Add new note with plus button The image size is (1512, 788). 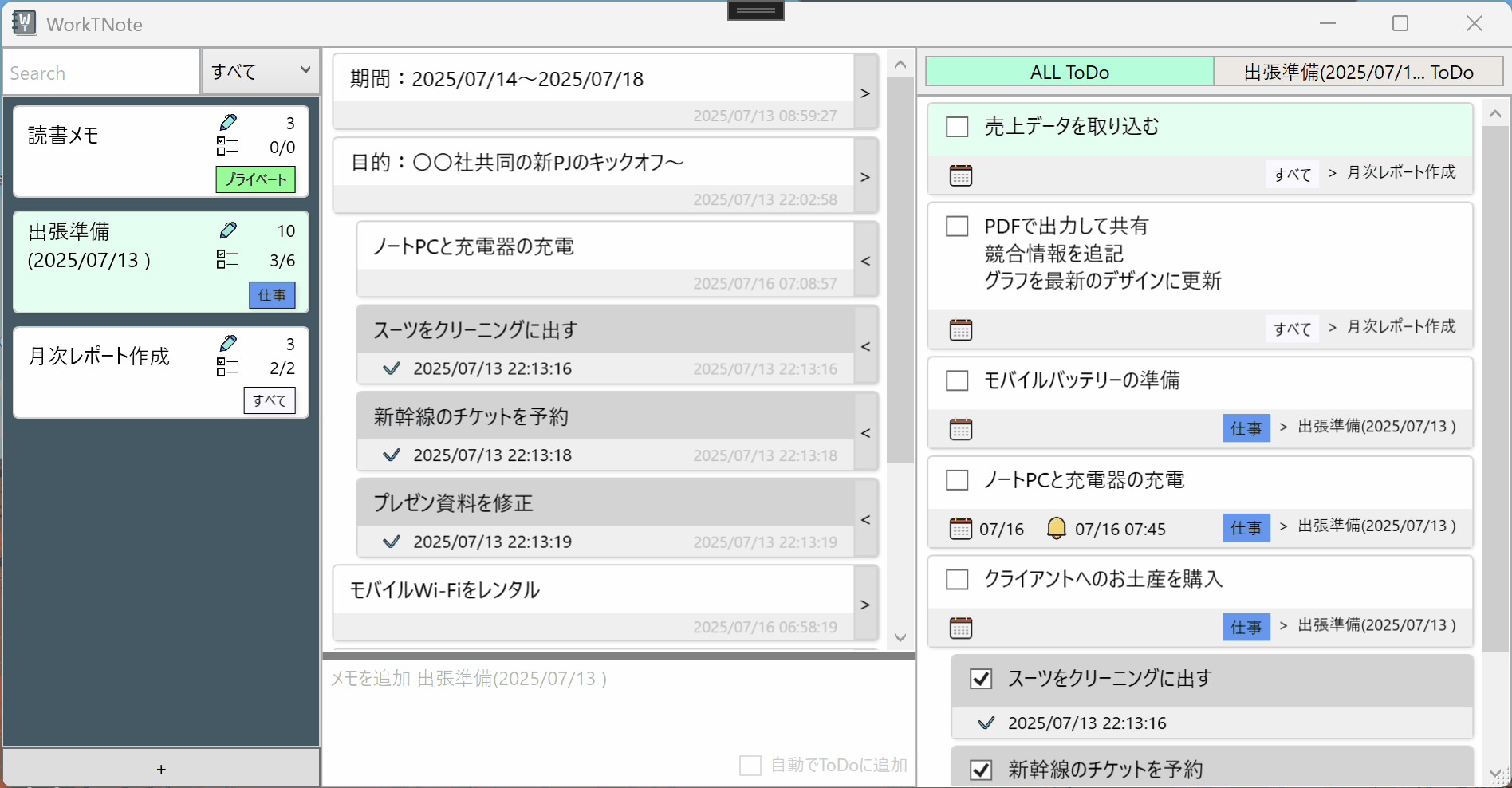(161, 769)
